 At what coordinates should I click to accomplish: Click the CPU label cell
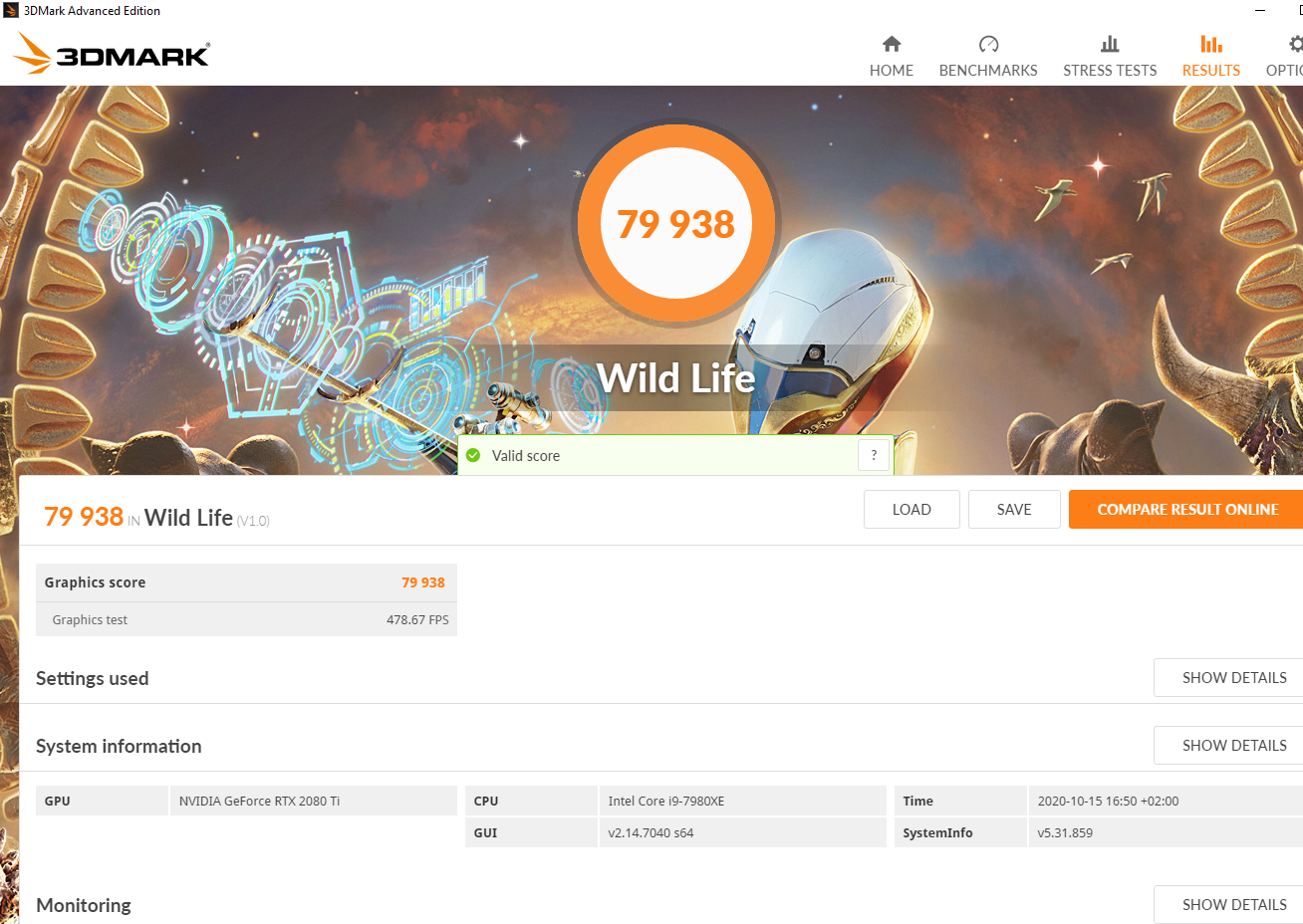tap(531, 801)
